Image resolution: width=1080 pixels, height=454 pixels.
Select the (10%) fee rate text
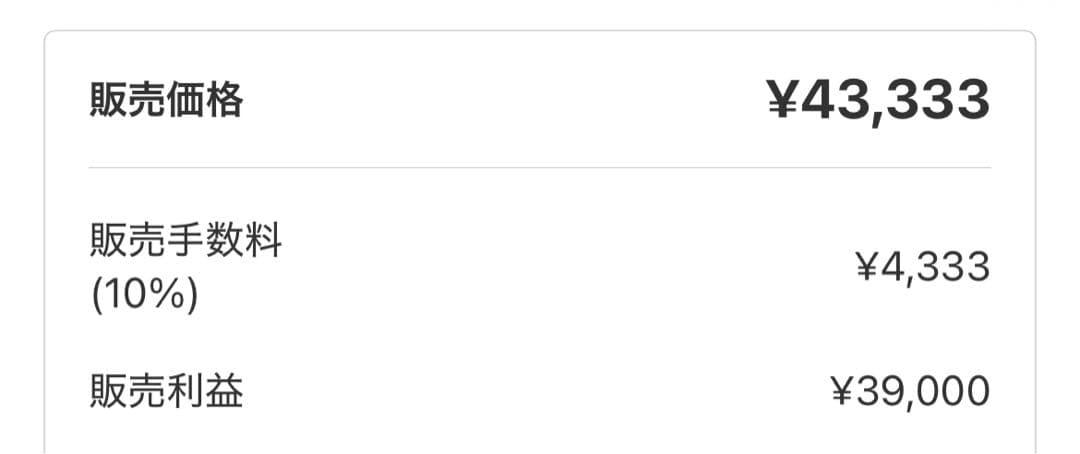[x=143, y=297]
